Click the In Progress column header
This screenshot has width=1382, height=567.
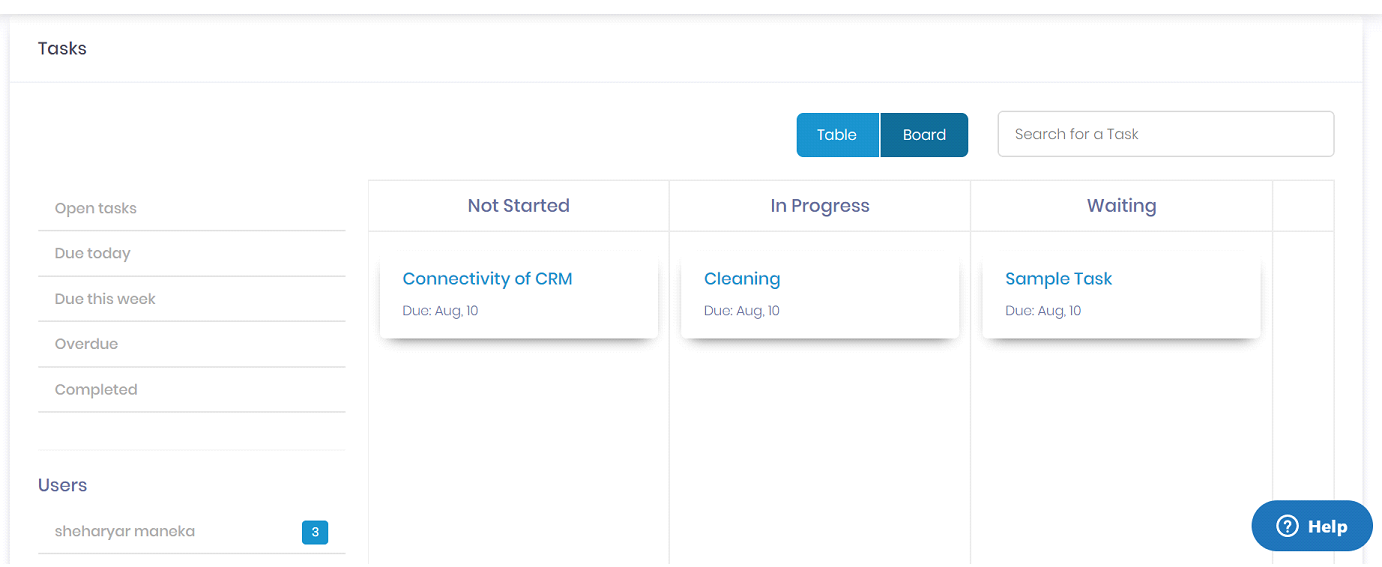(x=820, y=206)
